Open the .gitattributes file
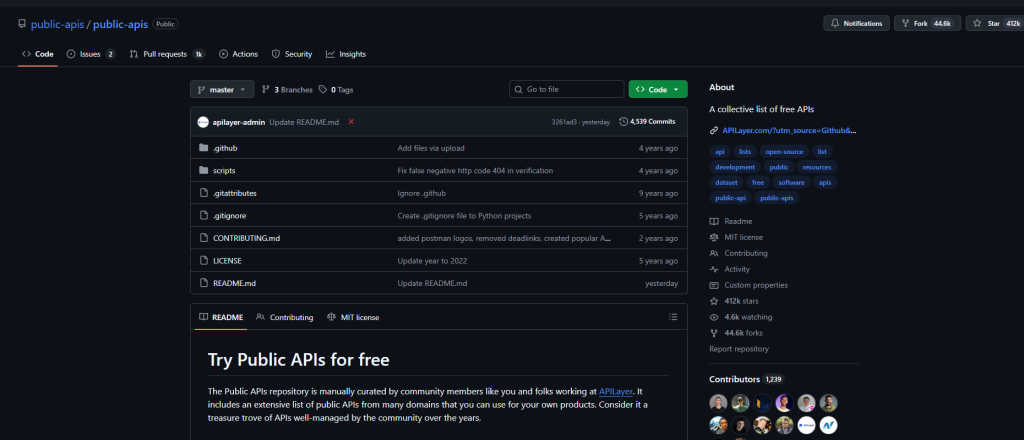Viewport: 1024px width, 440px height. coord(234,193)
